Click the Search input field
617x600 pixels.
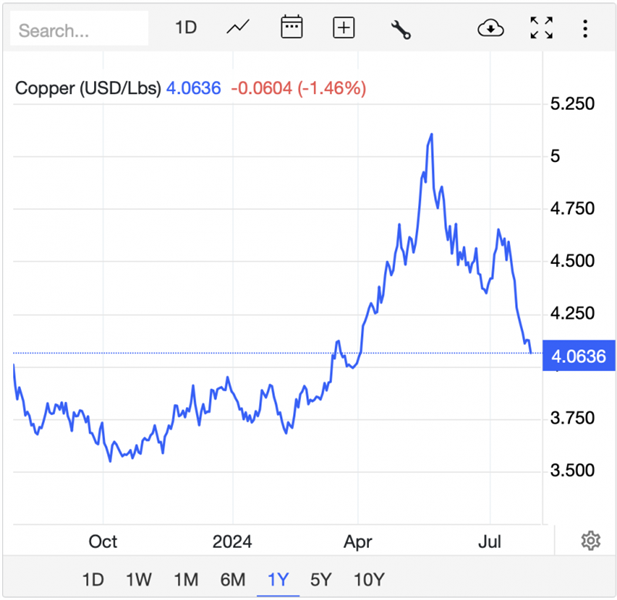click(x=79, y=29)
